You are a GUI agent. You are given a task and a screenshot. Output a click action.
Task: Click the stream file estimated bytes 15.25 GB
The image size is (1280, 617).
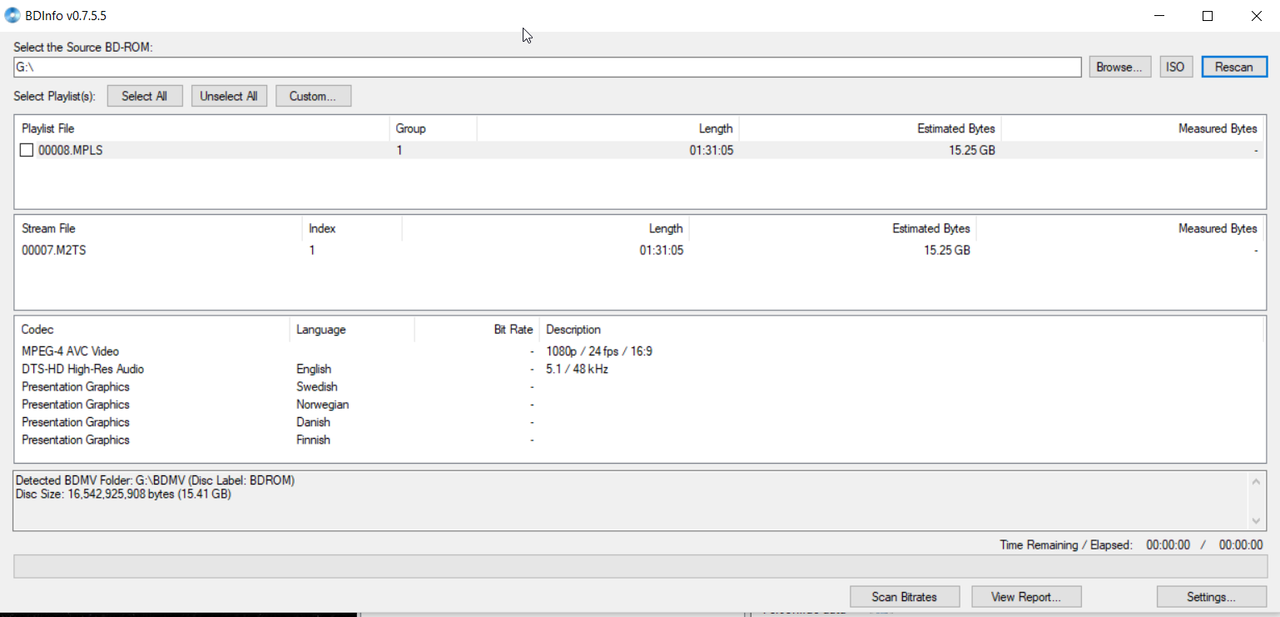click(x=947, y=250)
